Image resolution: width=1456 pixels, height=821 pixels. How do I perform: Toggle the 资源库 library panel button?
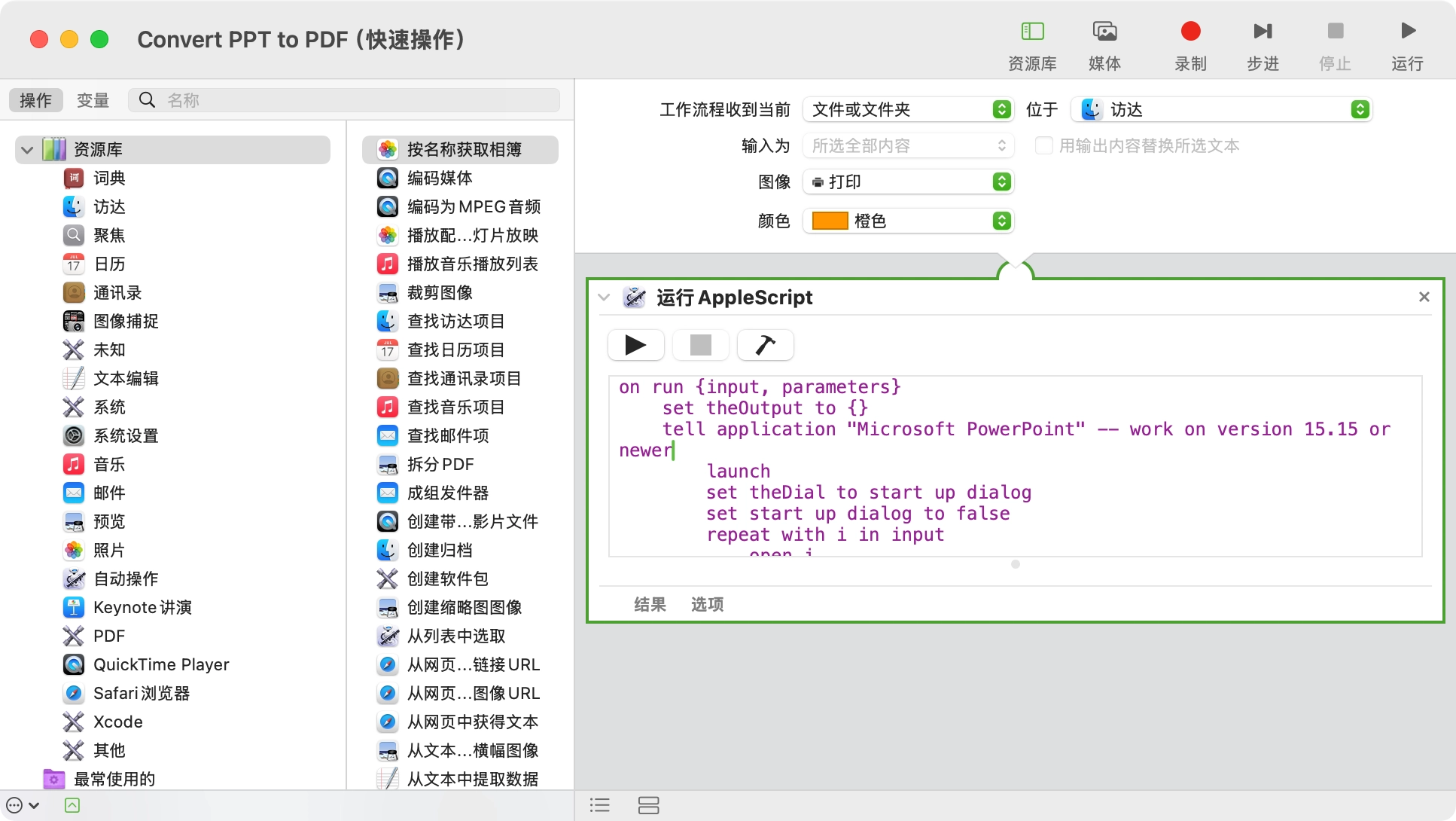click(1032, 45)
